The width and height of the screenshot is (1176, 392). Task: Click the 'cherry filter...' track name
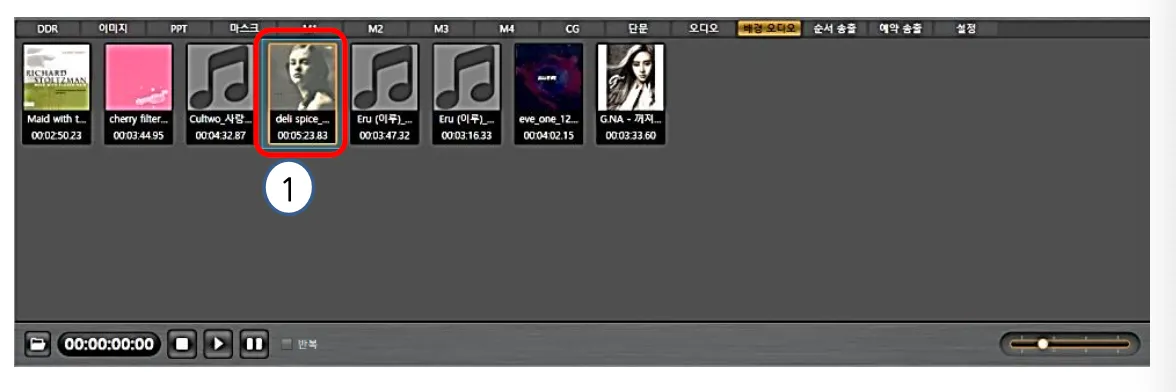(139, 120)
